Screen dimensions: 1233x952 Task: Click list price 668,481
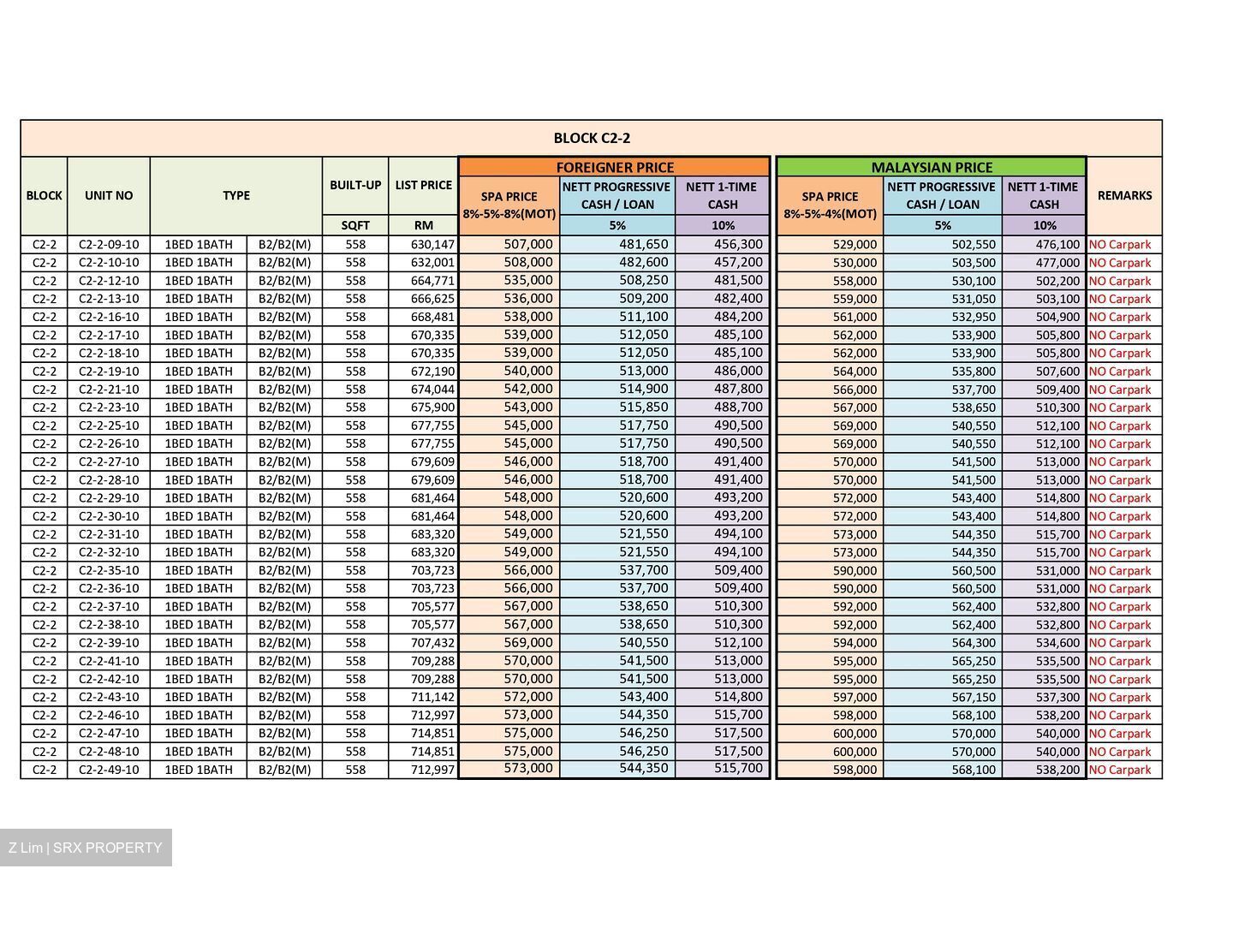tap(432, 317)
